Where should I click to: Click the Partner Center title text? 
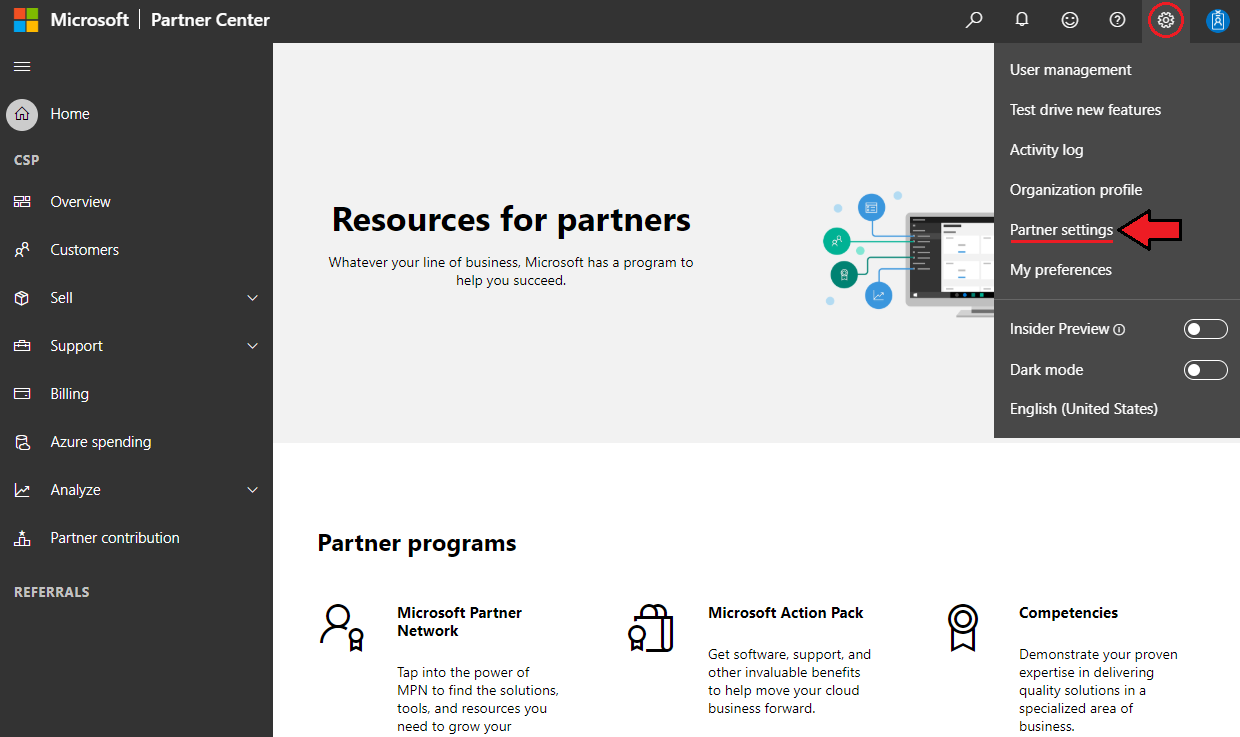click(x=210, y=20)
